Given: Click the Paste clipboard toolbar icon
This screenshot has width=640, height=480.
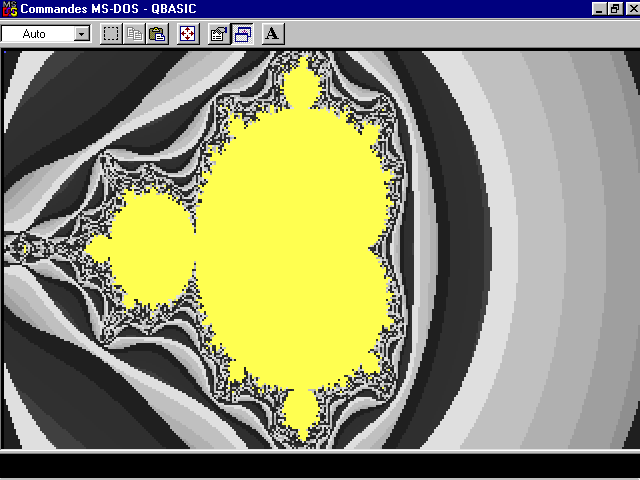Looking at the screenshot, I should tap(158, 34).
